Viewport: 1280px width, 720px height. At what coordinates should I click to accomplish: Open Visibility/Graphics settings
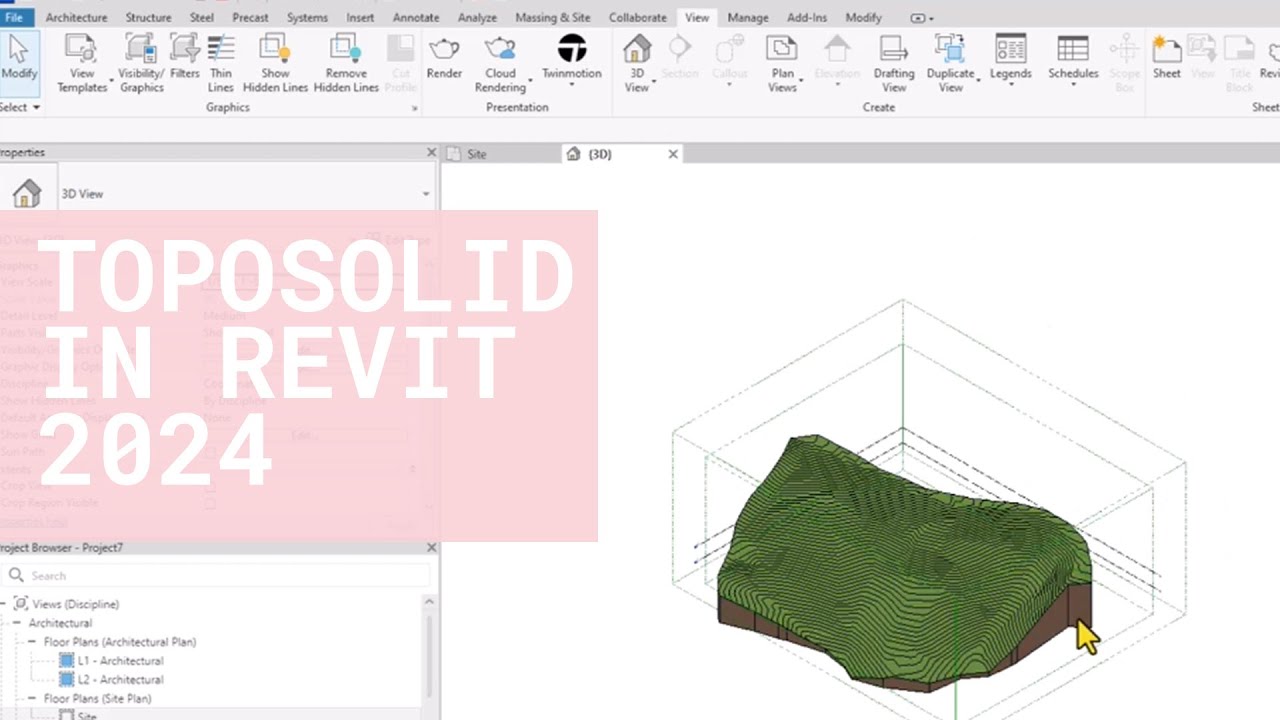pos(141,63)
